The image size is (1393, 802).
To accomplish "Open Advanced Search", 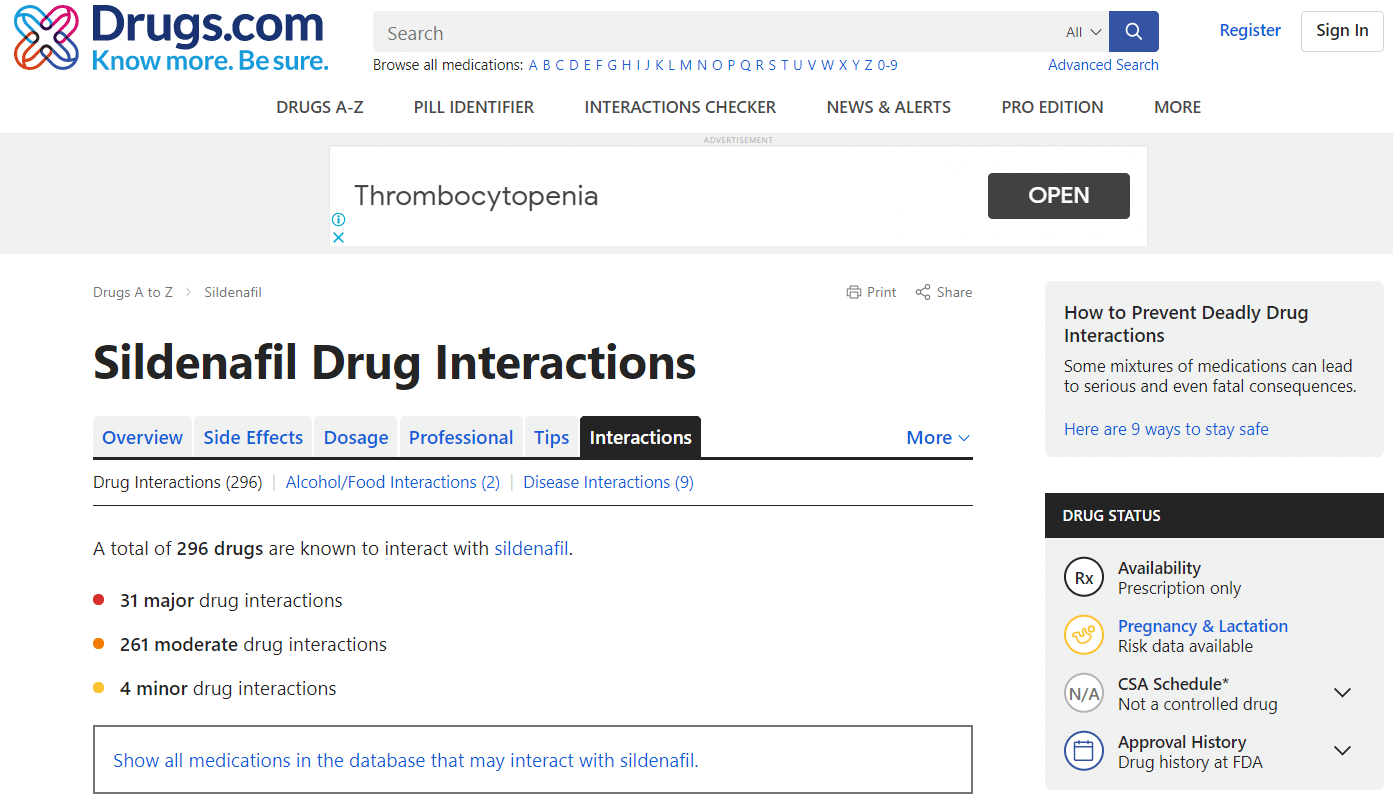I will tap(1103, 65).
